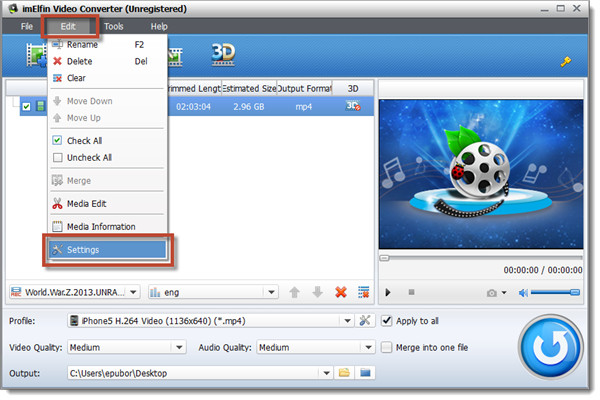Toggle Apply to all checkbox
The height and width of the screenshot is (400, 600).
click(x=387, y=320)
